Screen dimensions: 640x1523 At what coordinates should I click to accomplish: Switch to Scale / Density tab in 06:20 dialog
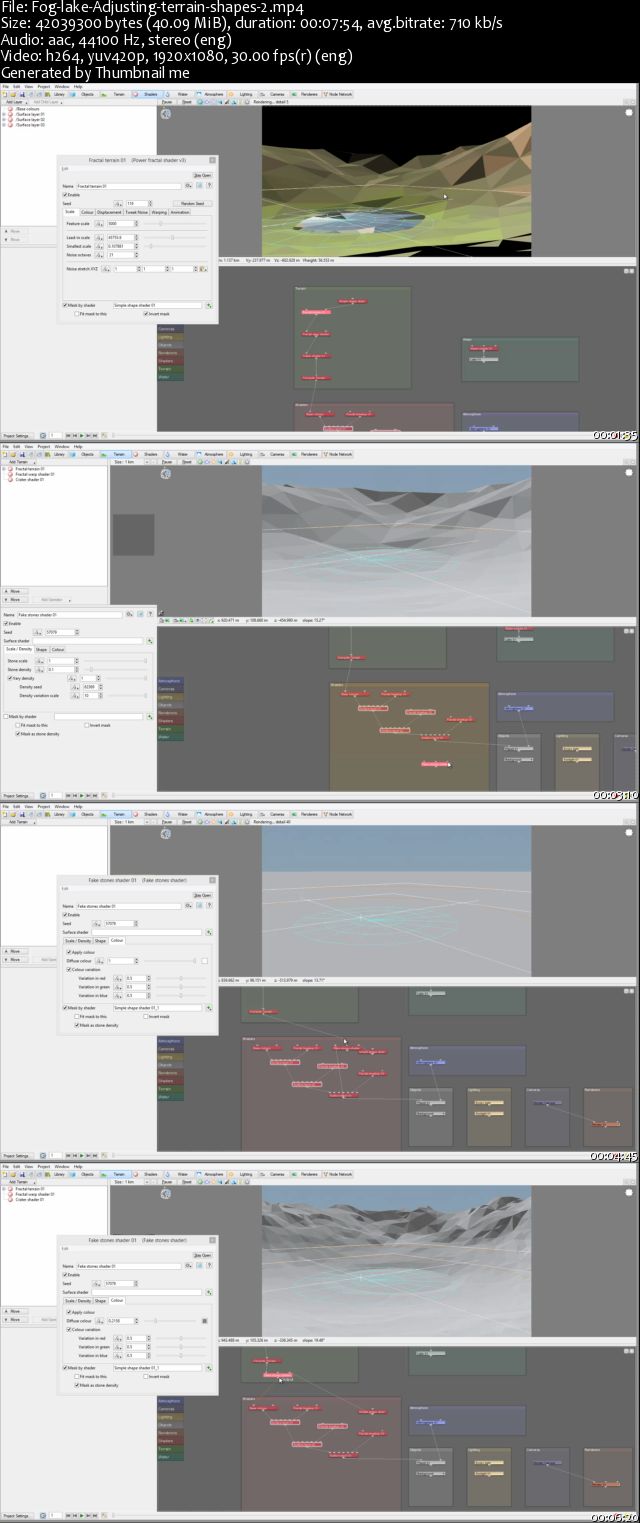78,1300
